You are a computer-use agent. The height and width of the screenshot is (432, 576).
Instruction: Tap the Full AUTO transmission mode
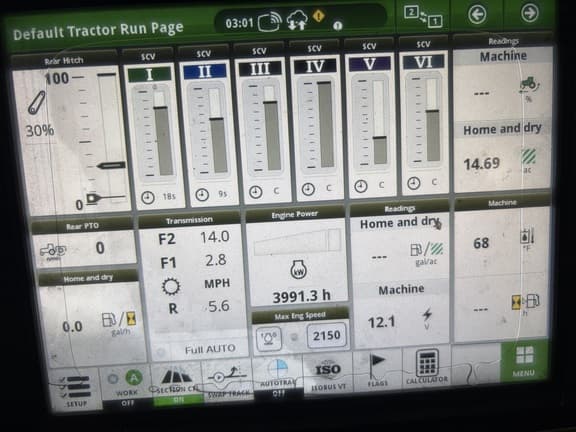coord(210,349)
